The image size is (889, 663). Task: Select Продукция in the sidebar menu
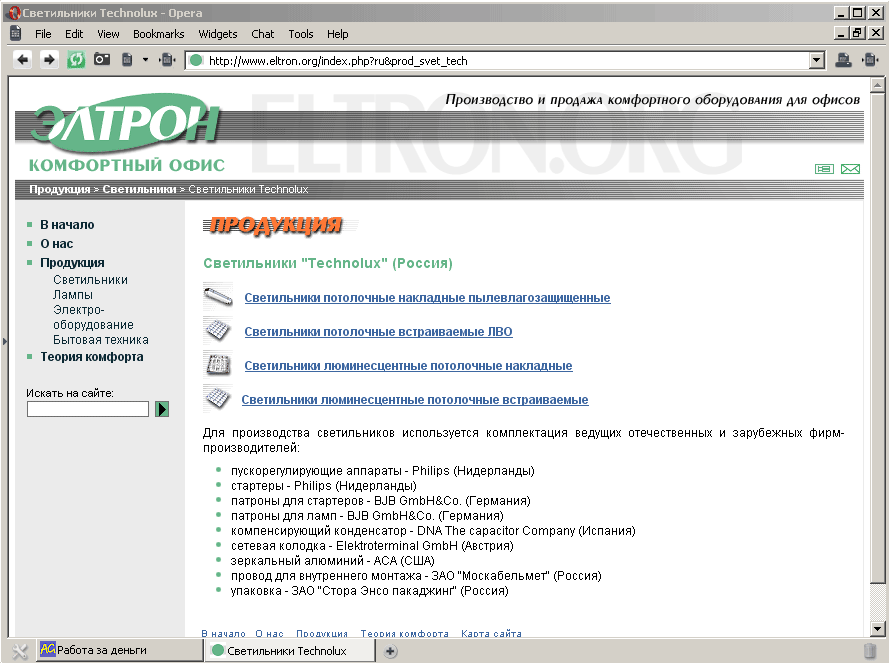[72, 263]
